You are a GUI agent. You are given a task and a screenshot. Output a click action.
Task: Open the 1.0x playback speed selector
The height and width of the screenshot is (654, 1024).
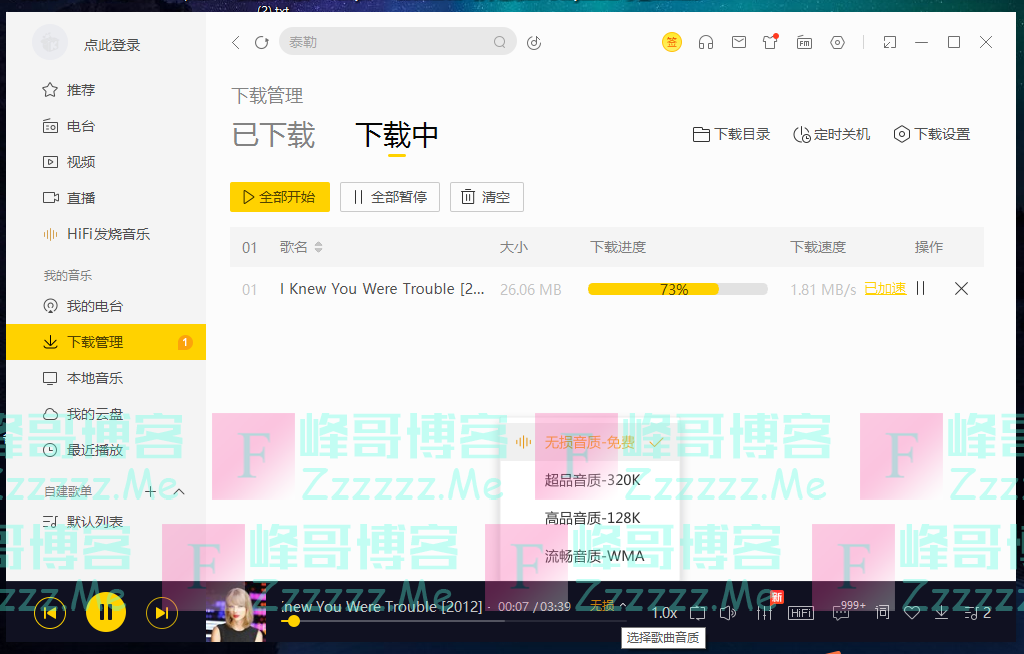[664, 613]
